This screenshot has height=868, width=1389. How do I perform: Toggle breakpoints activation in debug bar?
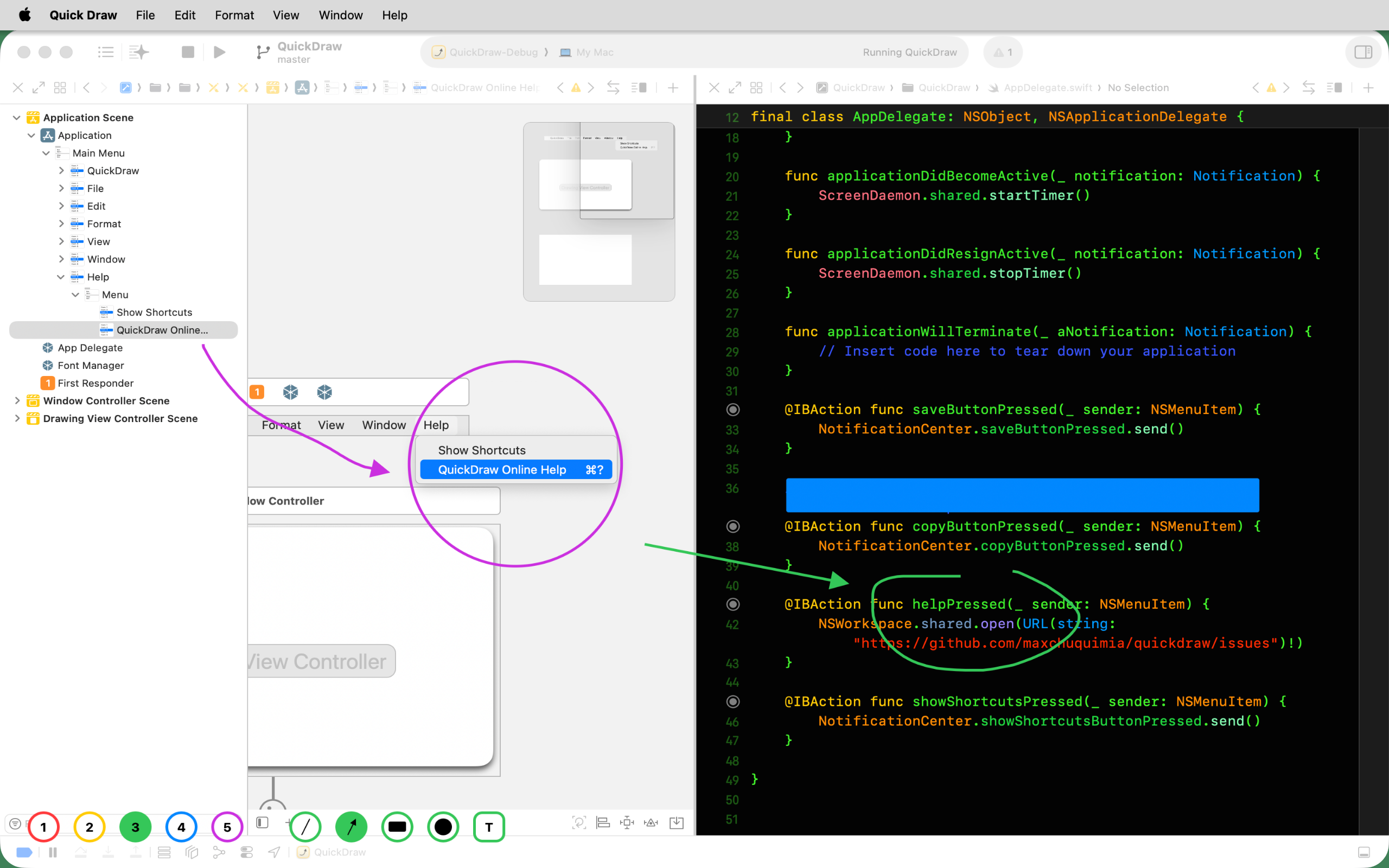(24, 852)
